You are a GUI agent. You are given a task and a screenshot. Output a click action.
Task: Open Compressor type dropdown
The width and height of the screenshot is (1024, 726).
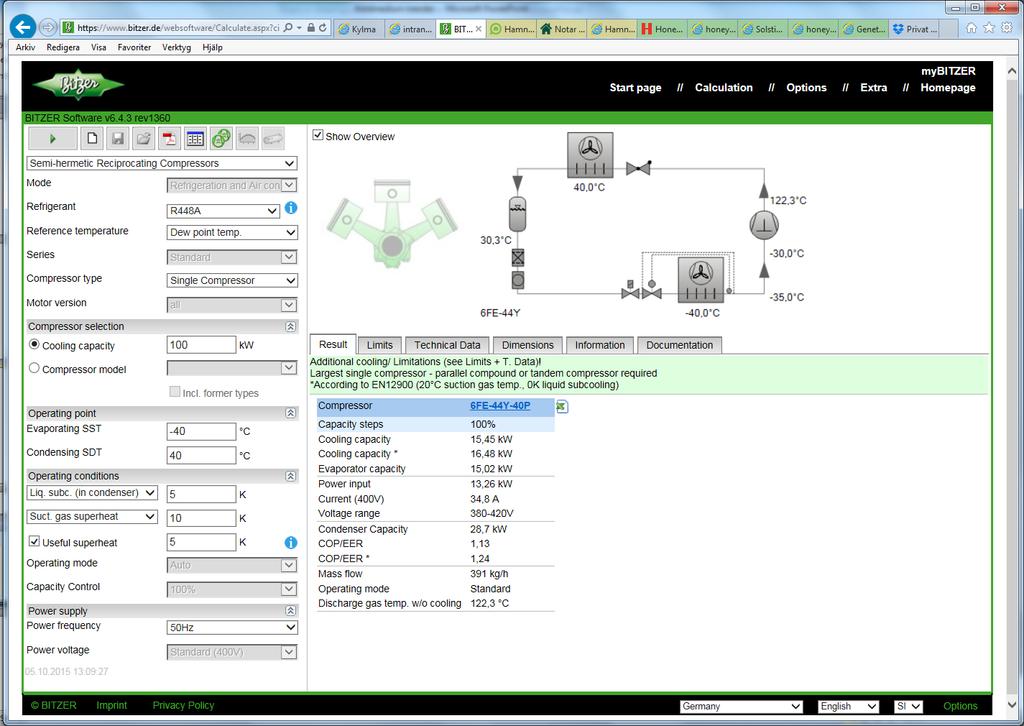[x=232, y=280]
